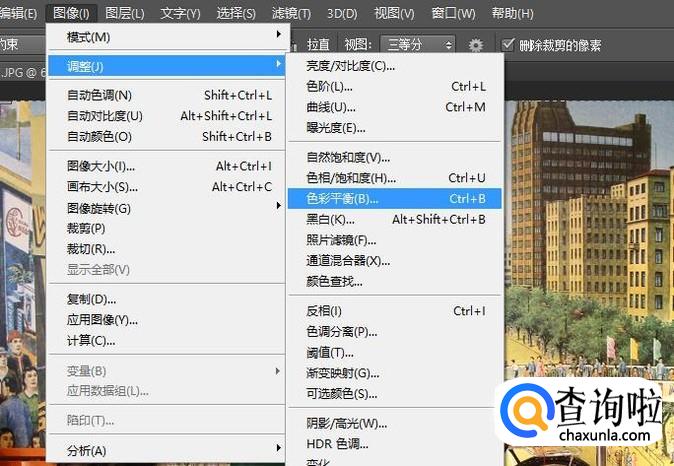
Task: Click the gear icon in options bar
Action: (476, 45)
